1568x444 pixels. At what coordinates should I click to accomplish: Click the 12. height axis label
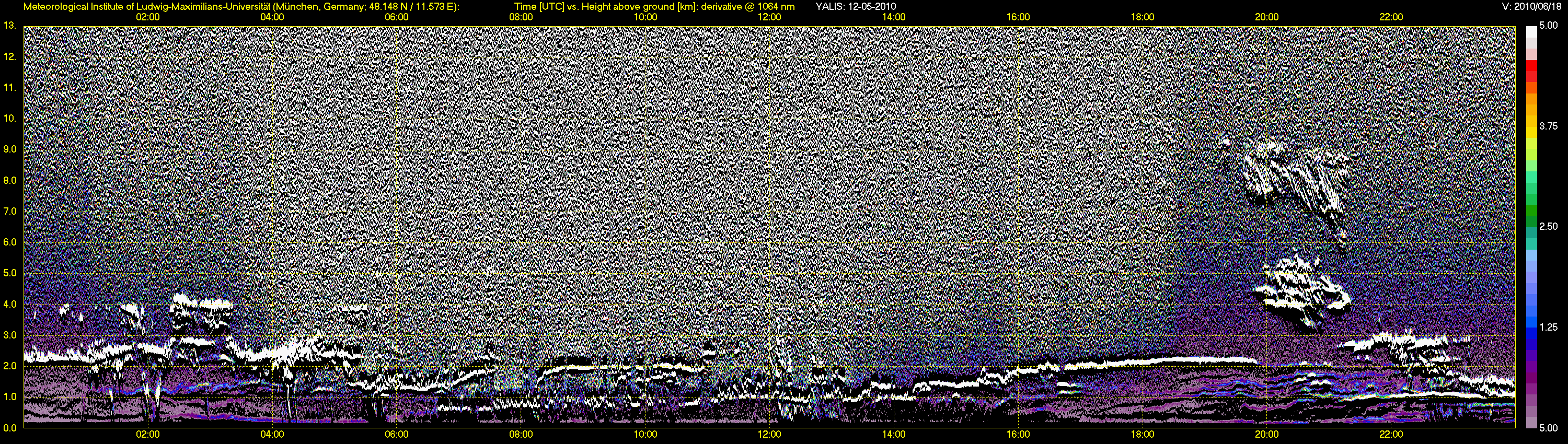[x=9, y=56]
